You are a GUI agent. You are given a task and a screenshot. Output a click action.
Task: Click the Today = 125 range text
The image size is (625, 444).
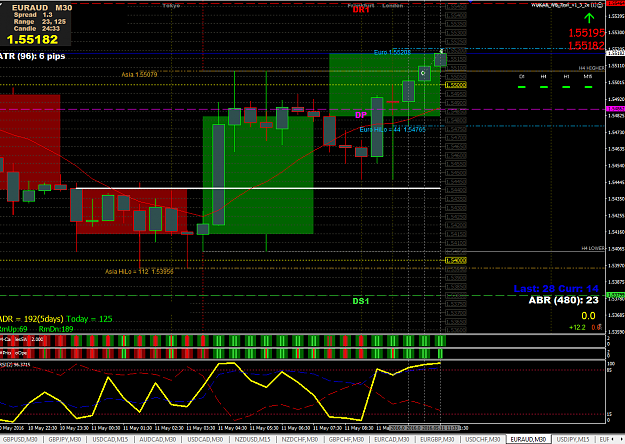(89, 319)
